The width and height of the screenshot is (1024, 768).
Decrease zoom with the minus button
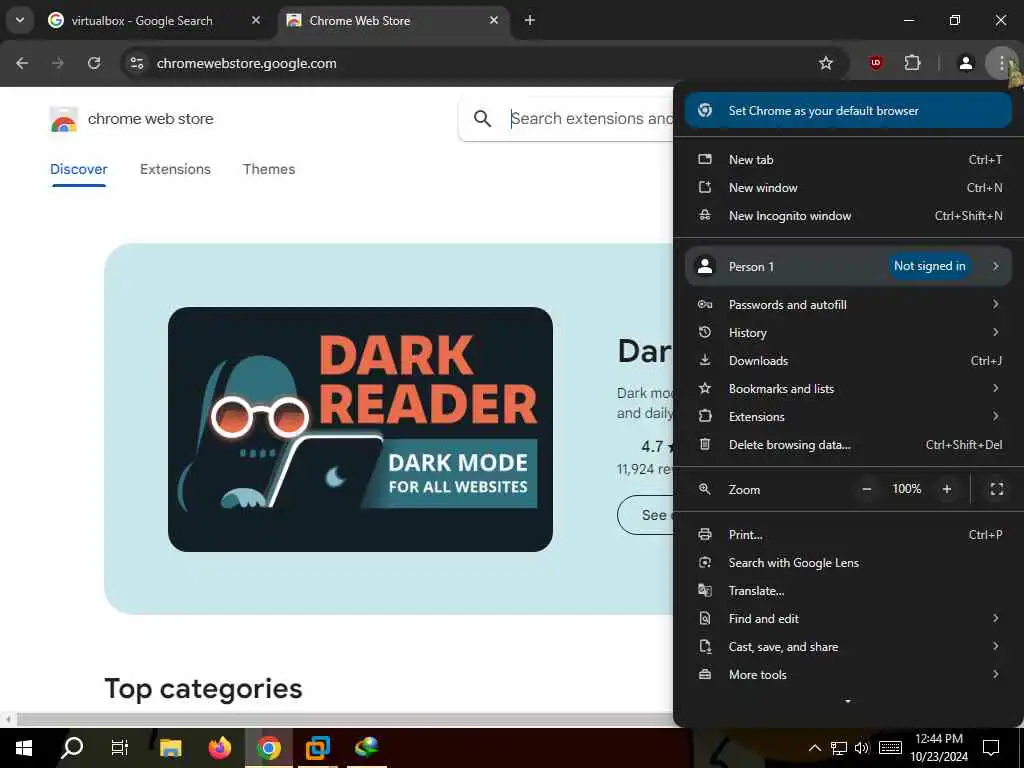pyautogui.click(x=867, y=489)
